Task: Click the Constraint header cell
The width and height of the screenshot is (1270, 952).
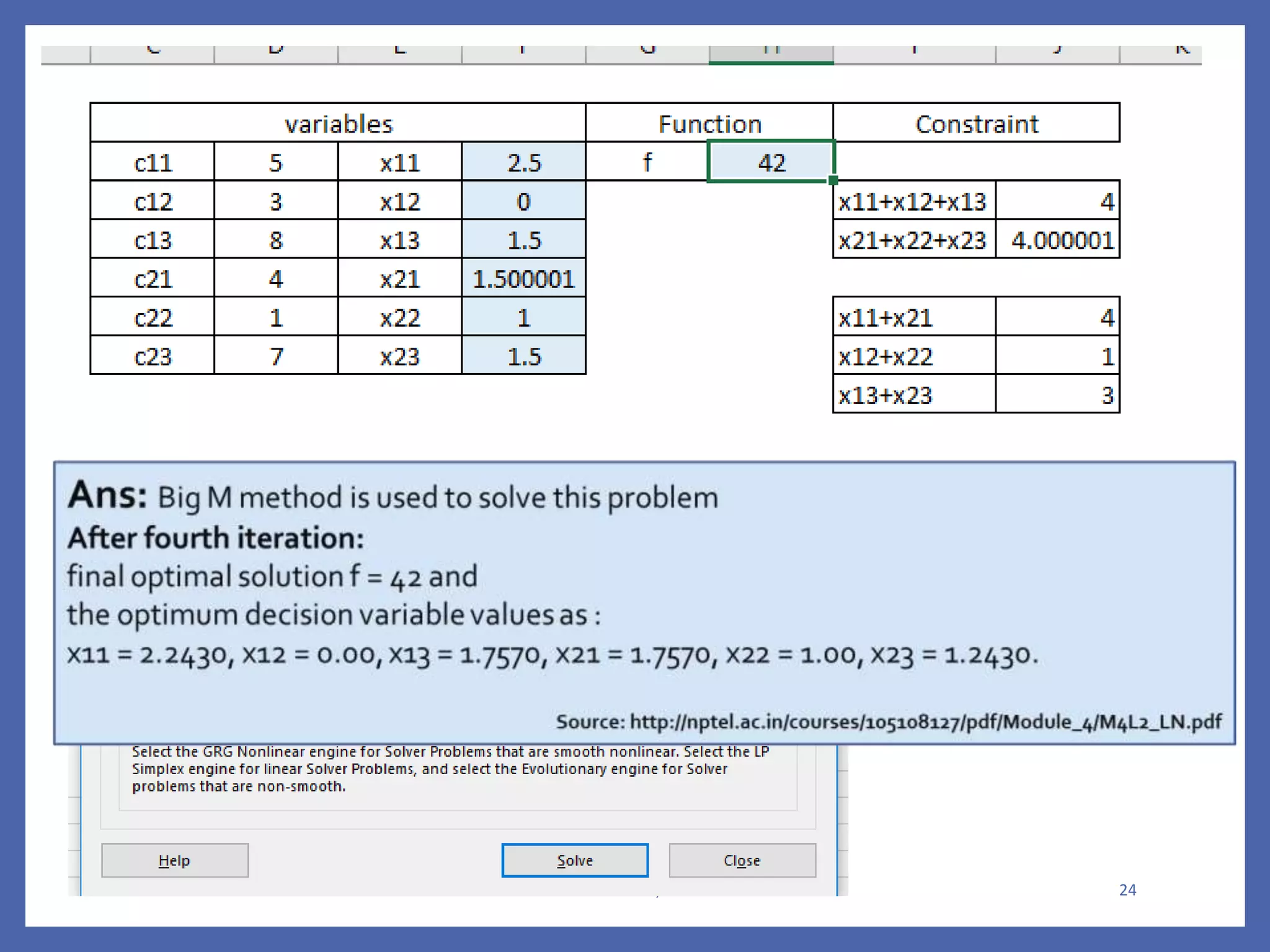Action: point(977,123)
